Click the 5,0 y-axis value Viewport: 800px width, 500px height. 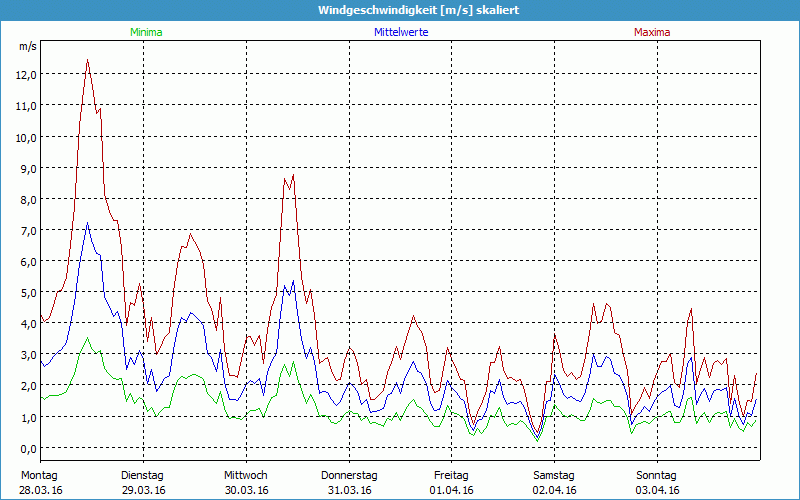coord(29,293)
